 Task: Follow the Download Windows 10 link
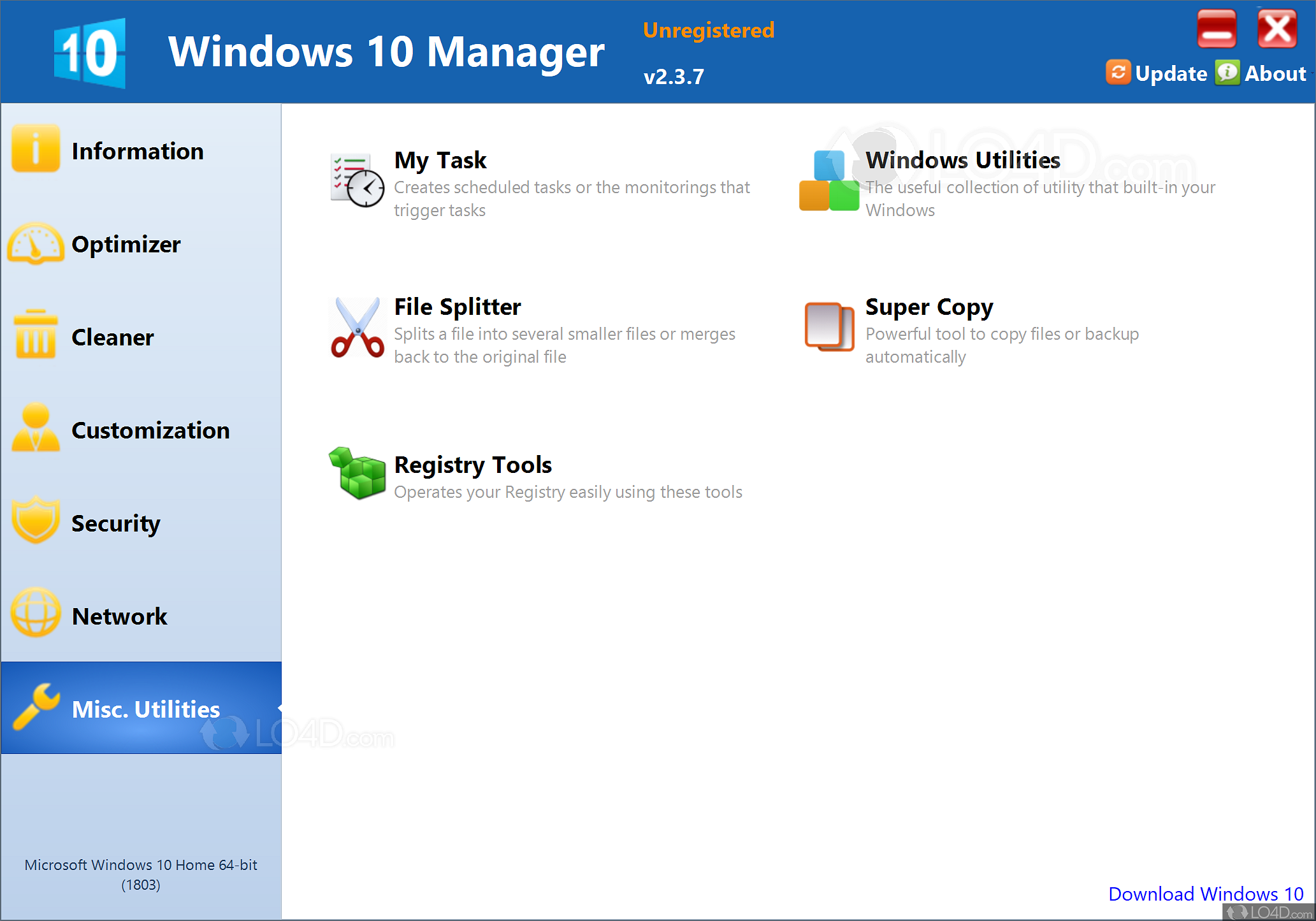[1204, 894]
